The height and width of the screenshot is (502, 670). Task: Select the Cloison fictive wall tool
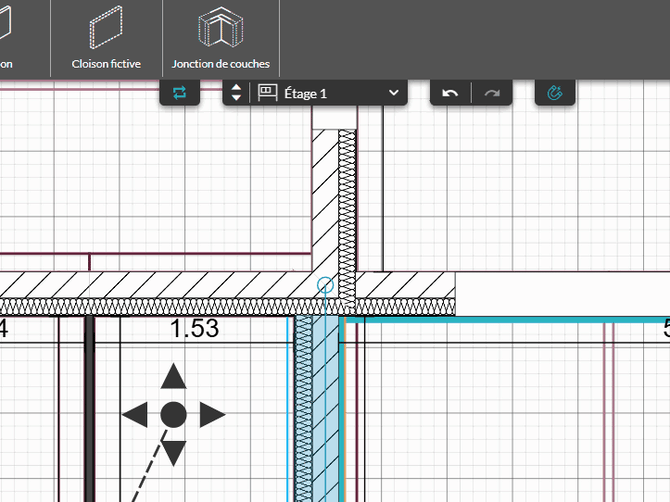pos(106,37)
